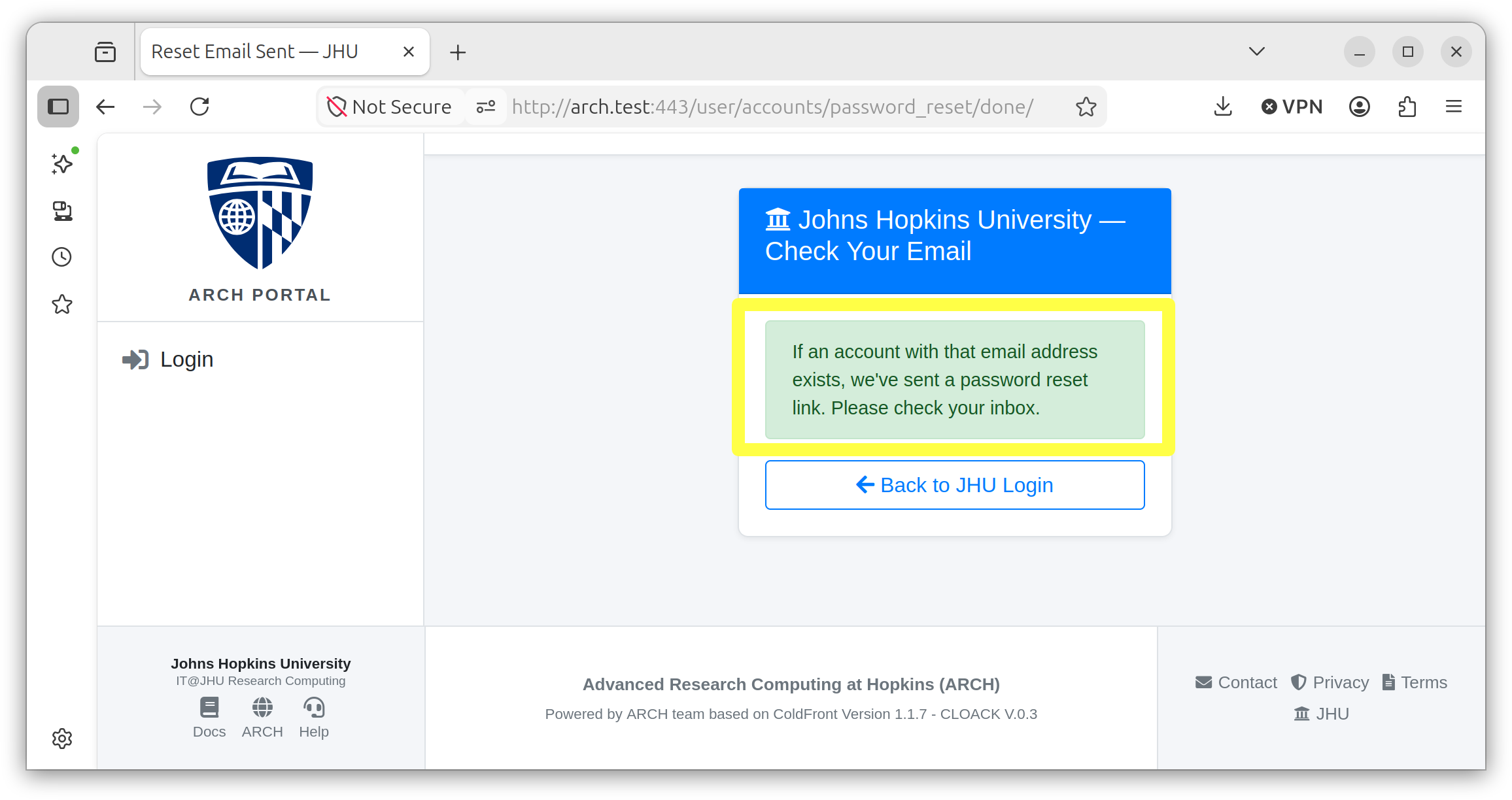Screen dimensions: 1512x800
Task: Open the AI sparkle assistant in sidebar
Action: pyautogui.click(x=63, y=163)
